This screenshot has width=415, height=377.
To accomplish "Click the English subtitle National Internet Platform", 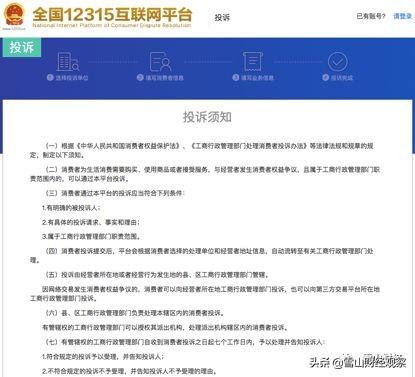I will point(112,25).
